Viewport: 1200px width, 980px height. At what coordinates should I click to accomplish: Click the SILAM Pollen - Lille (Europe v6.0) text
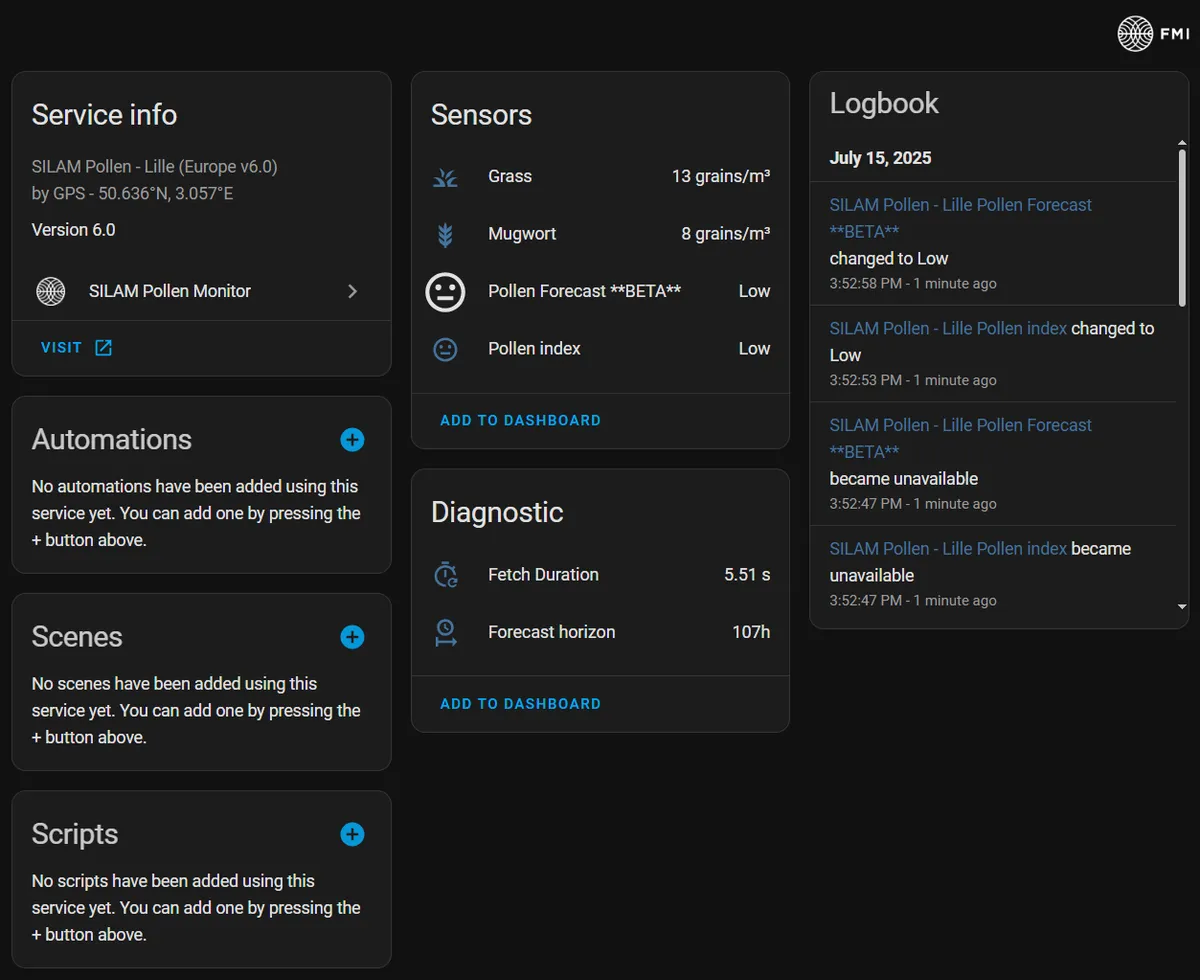click(x=154, y=166)
